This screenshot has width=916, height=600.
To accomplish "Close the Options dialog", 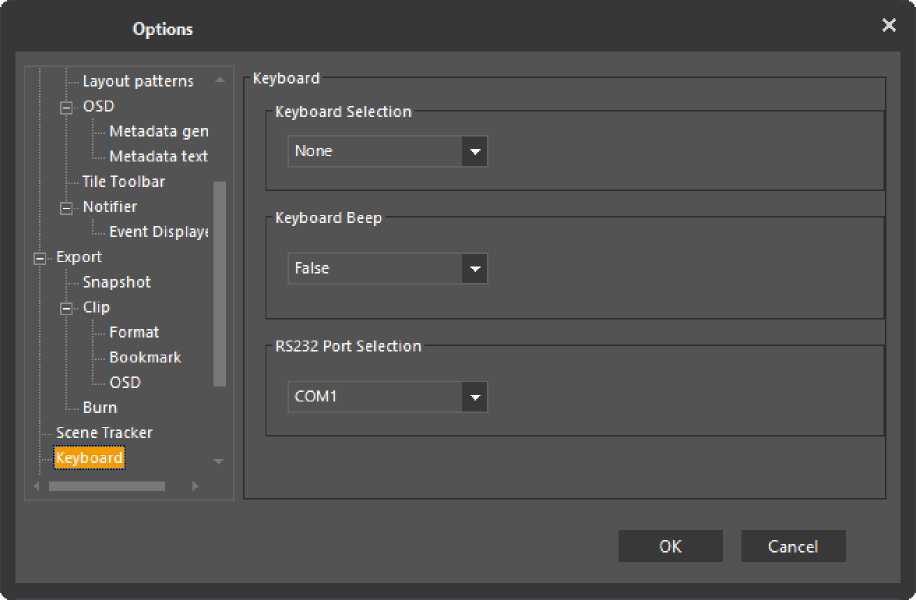I will pos(888,26).
